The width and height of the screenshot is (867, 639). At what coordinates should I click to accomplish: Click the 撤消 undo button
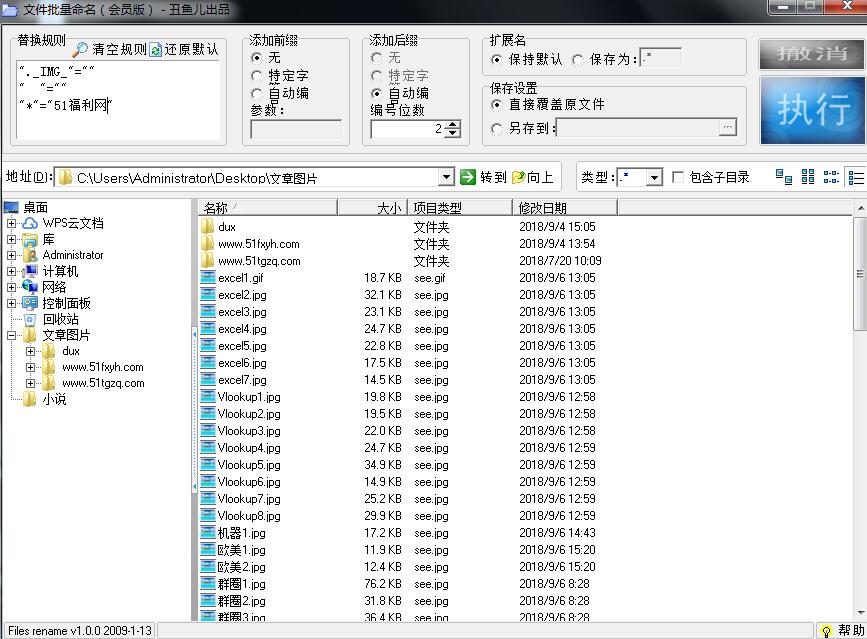[x=813, y=55]
